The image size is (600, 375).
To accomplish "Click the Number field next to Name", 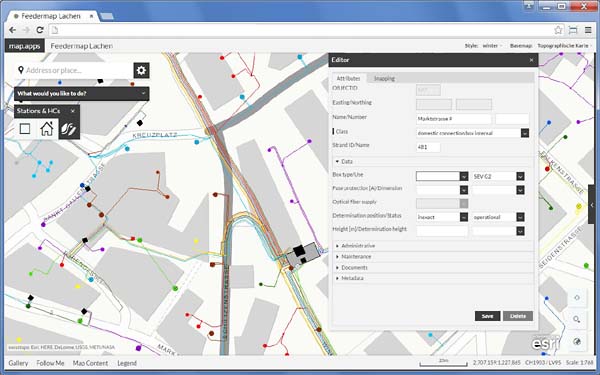I will (x=512, y=119).
